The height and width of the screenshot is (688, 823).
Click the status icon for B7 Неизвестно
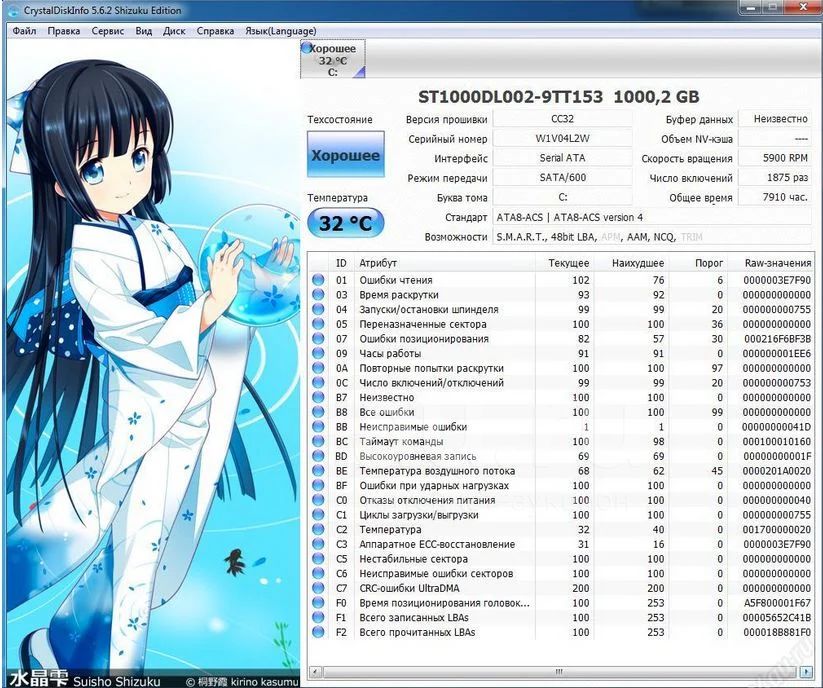tap(318, 397)
